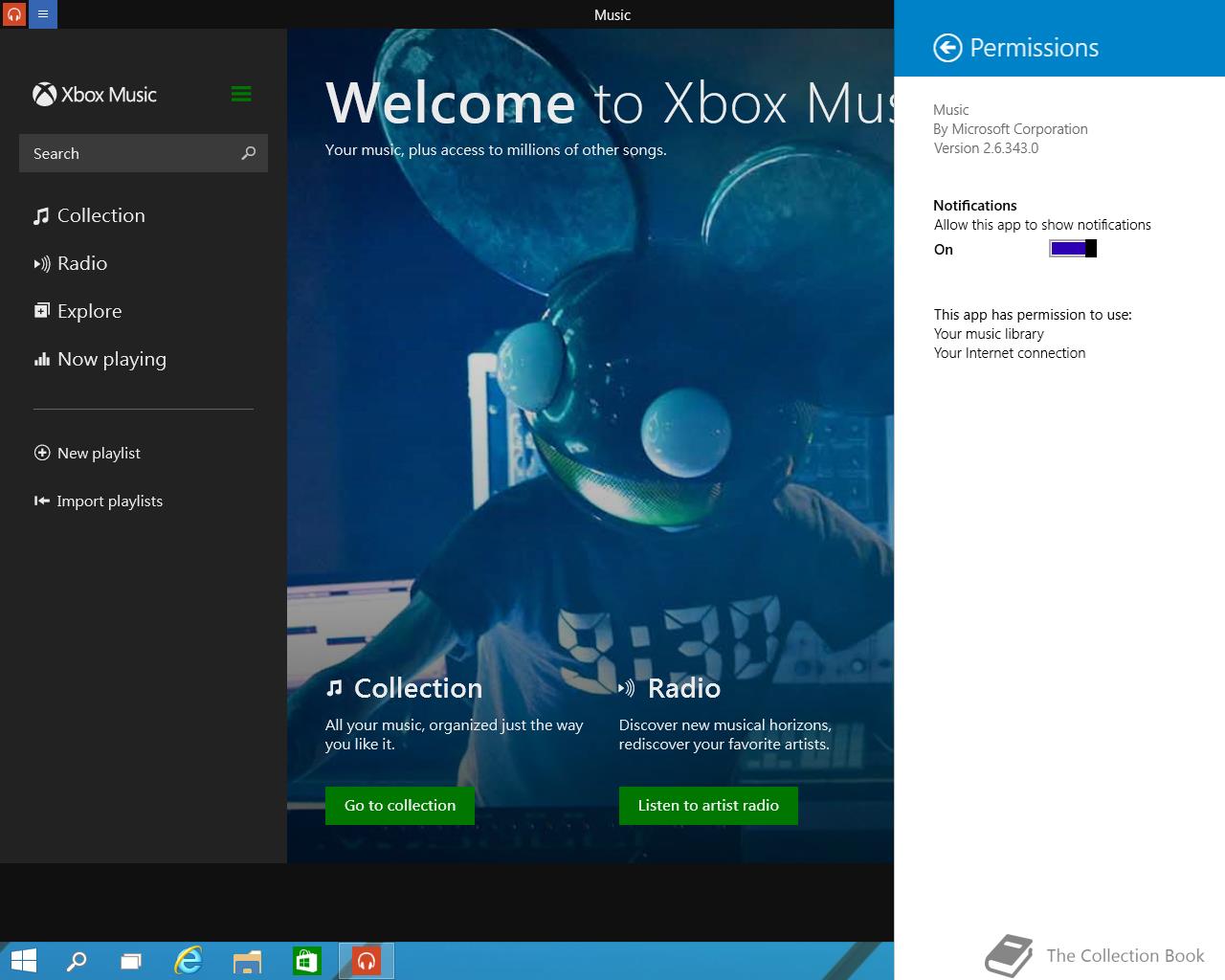
Task: Open Explore in the sidebar
Action: coord(78,311)
